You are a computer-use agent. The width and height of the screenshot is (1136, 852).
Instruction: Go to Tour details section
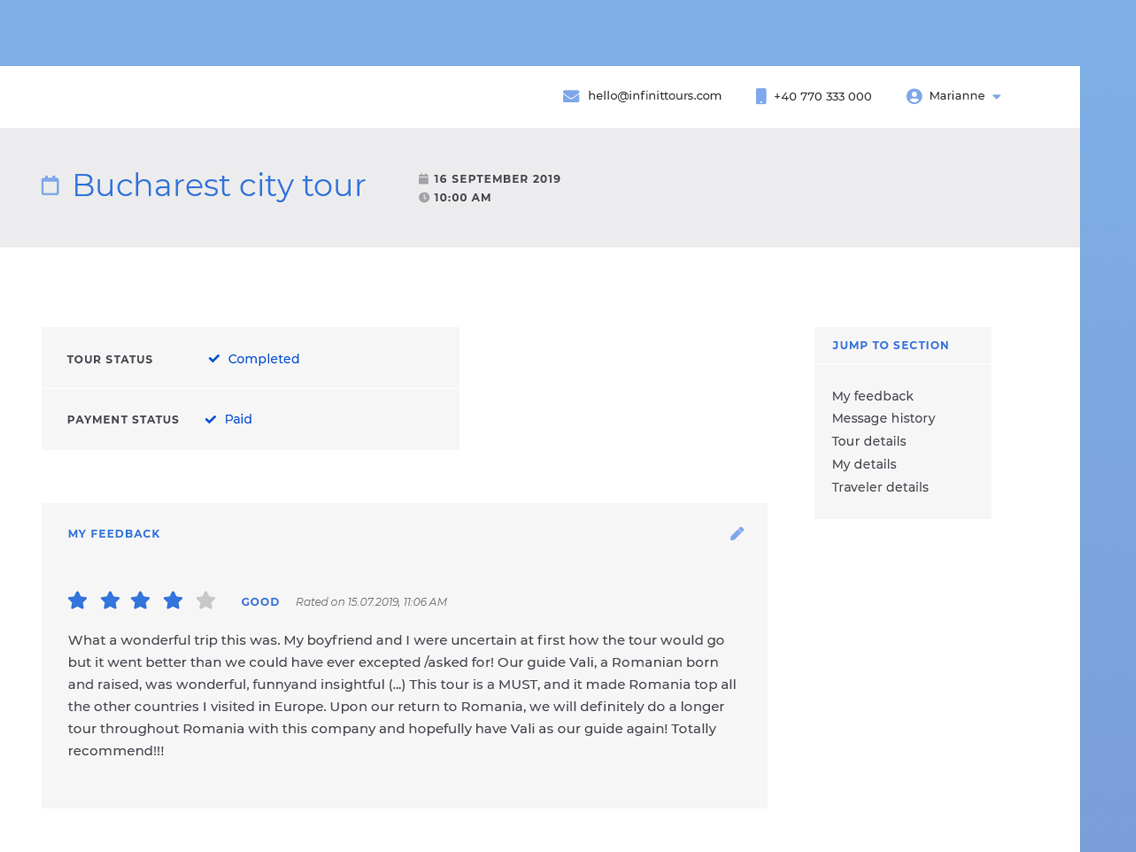tap(868, 441)
